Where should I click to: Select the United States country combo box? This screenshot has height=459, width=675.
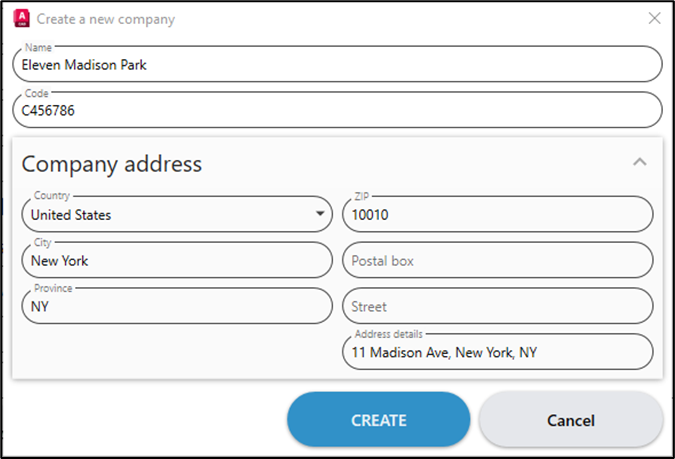click(177, 214)
